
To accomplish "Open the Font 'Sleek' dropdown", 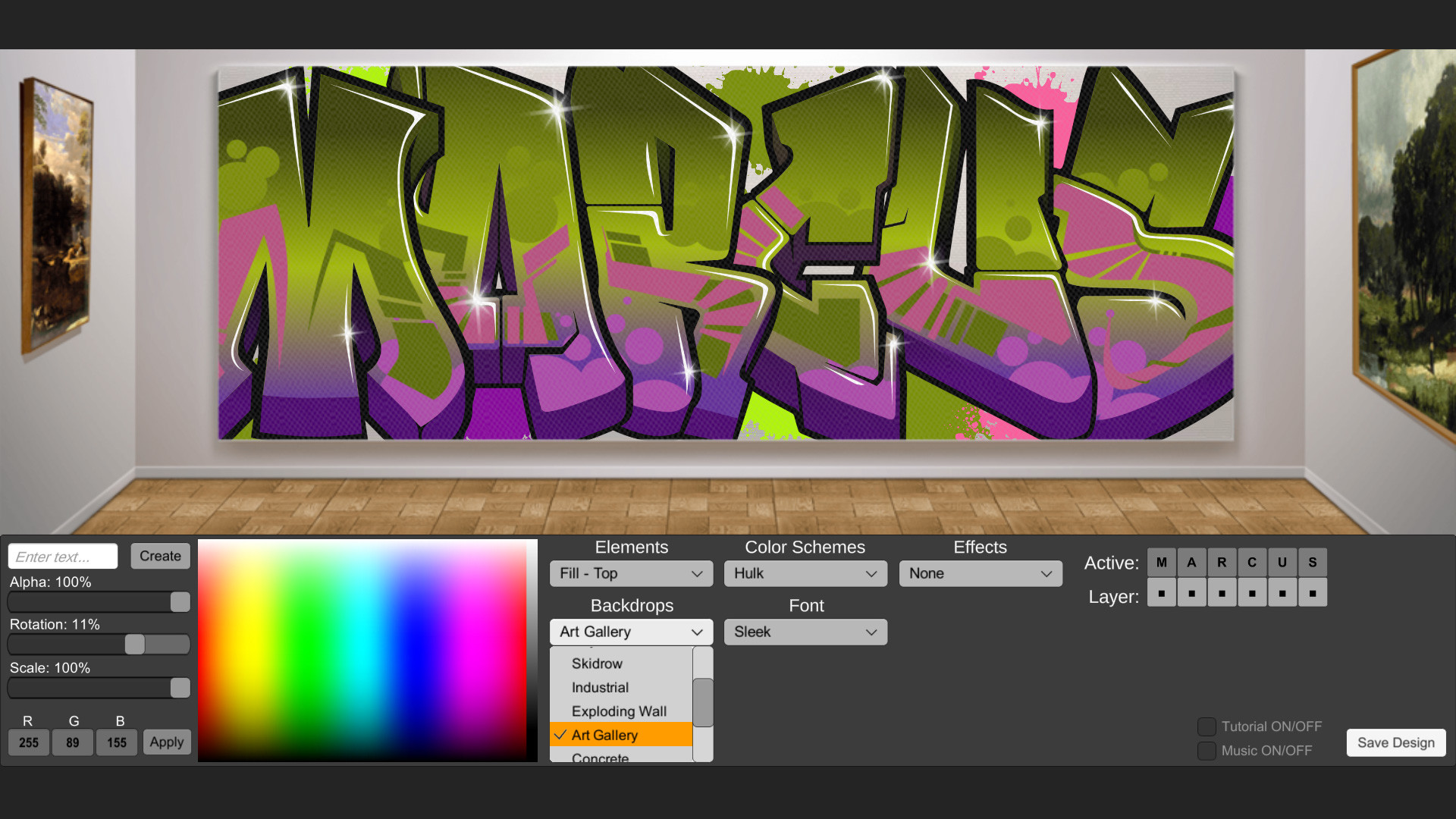I will coord(805,632).
